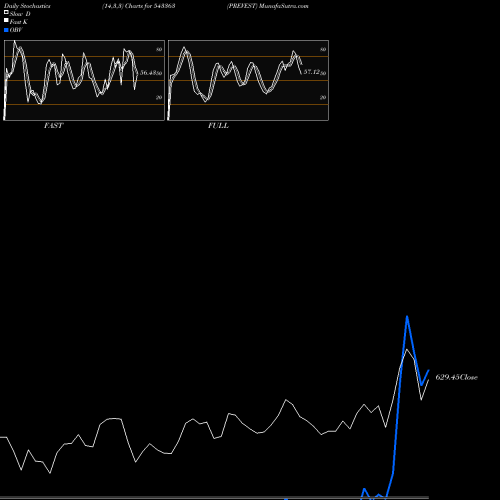Click the 80 level label in FULL chart
Screen dimensions: 500x500
[323, 50]
